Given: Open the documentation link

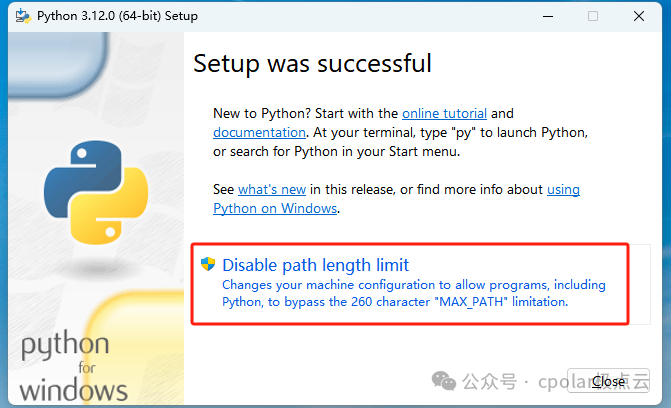Looking at the screenshot, I should click(x=259, y=132).
